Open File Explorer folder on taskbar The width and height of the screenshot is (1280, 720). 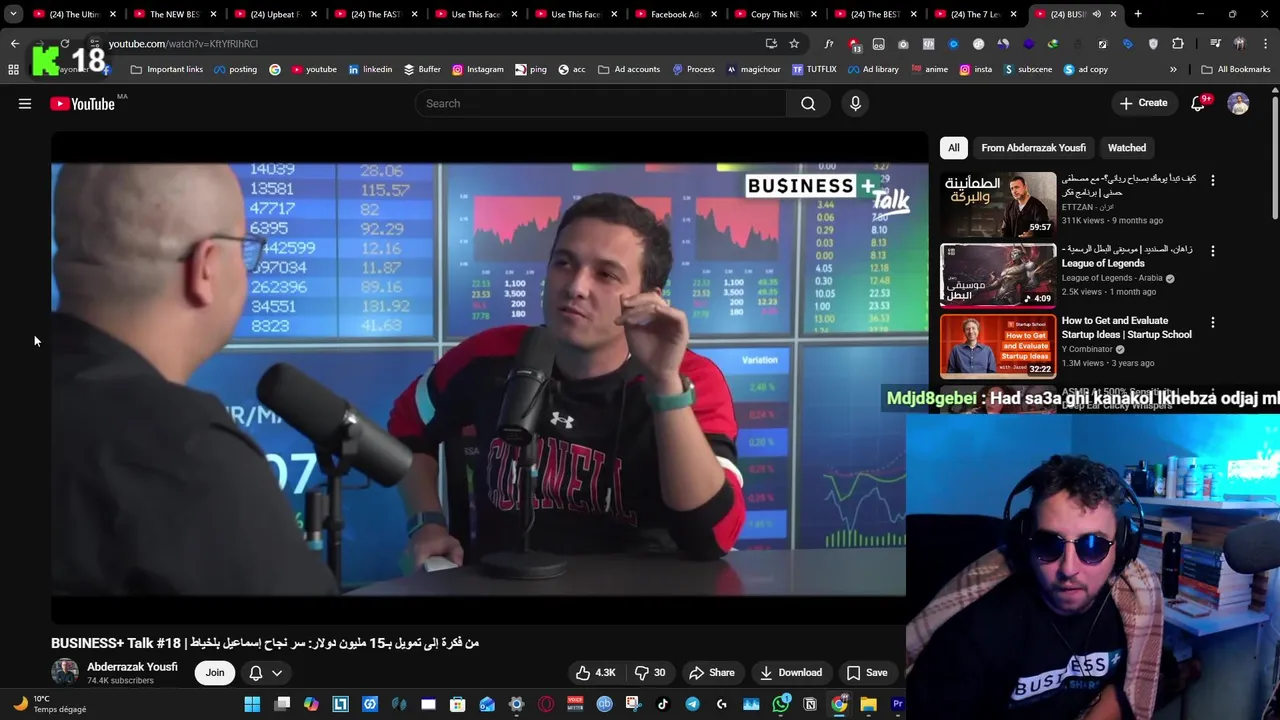coord(868,704)
